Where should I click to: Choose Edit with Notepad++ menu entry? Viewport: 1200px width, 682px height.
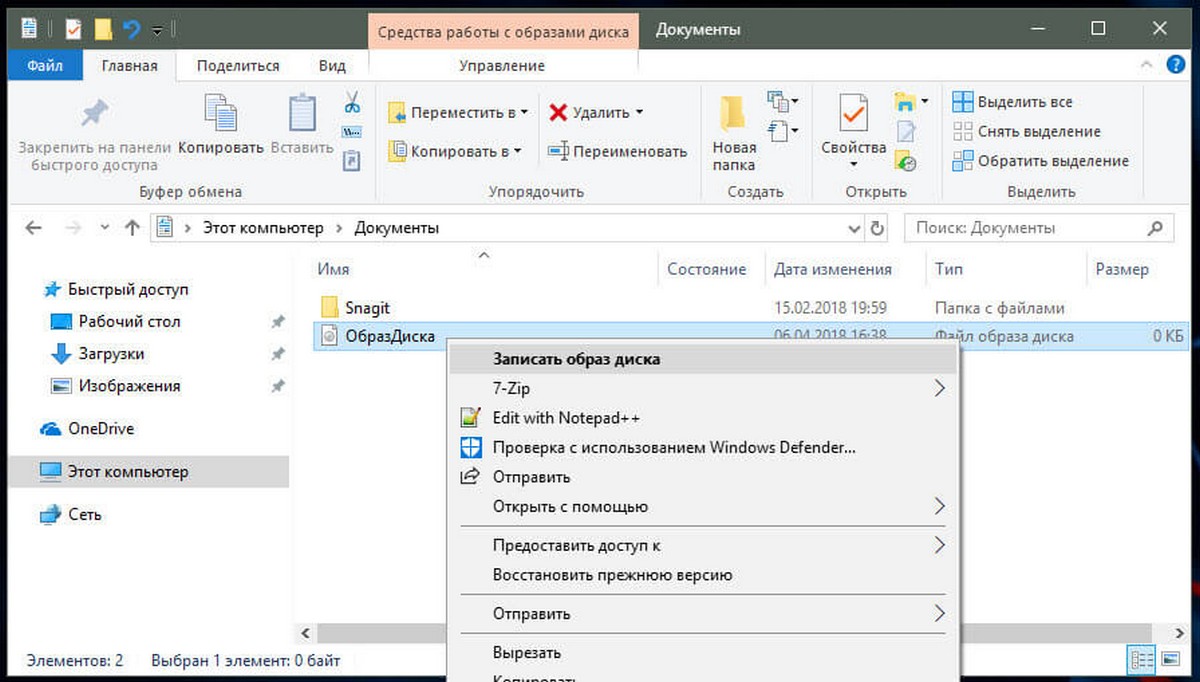coord(703,418)
